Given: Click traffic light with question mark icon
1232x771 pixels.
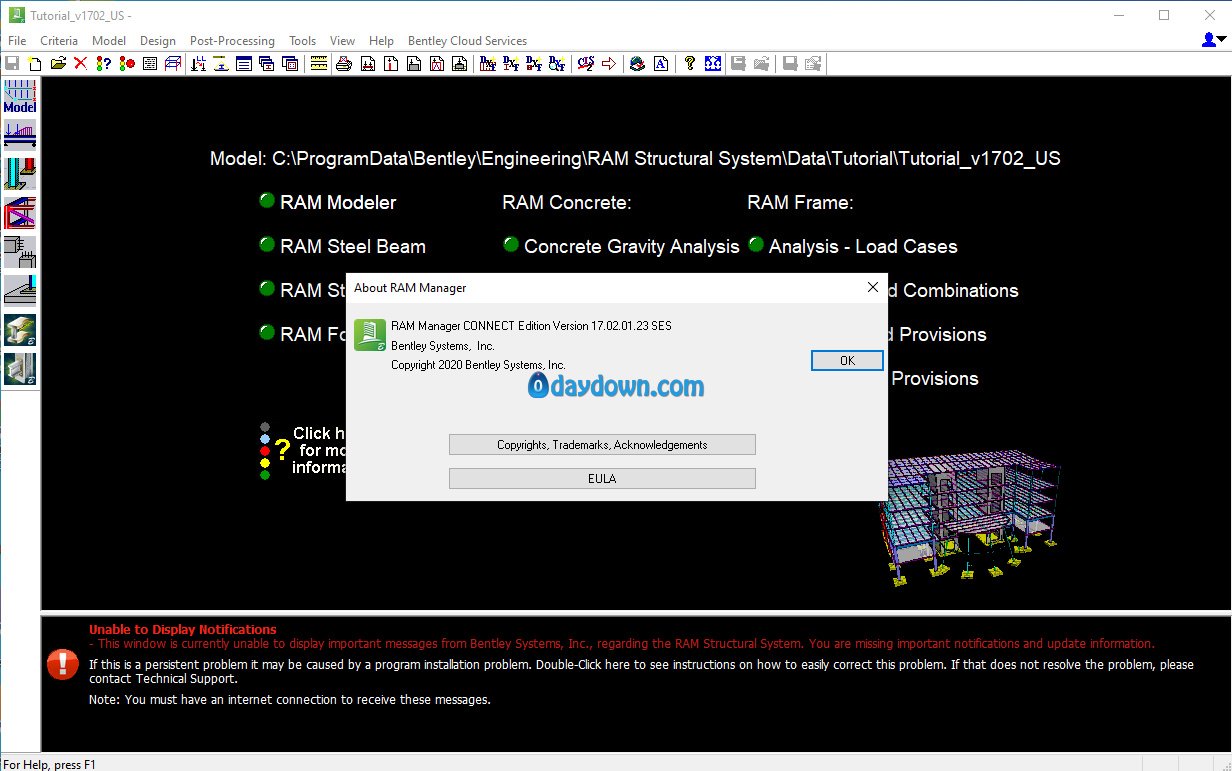Looking at the screenshot, I should [103, 64].
